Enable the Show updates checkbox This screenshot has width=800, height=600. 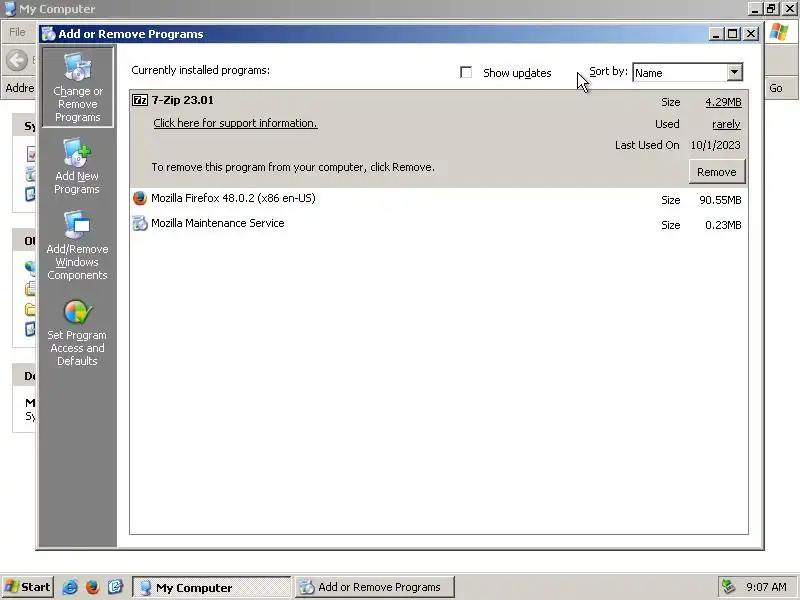[466, 72]
